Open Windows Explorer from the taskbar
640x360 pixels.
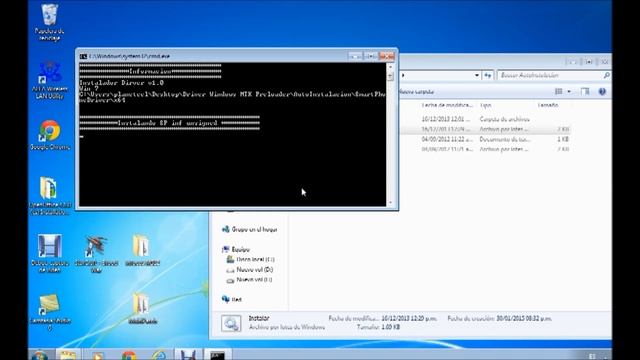[68, 355]
